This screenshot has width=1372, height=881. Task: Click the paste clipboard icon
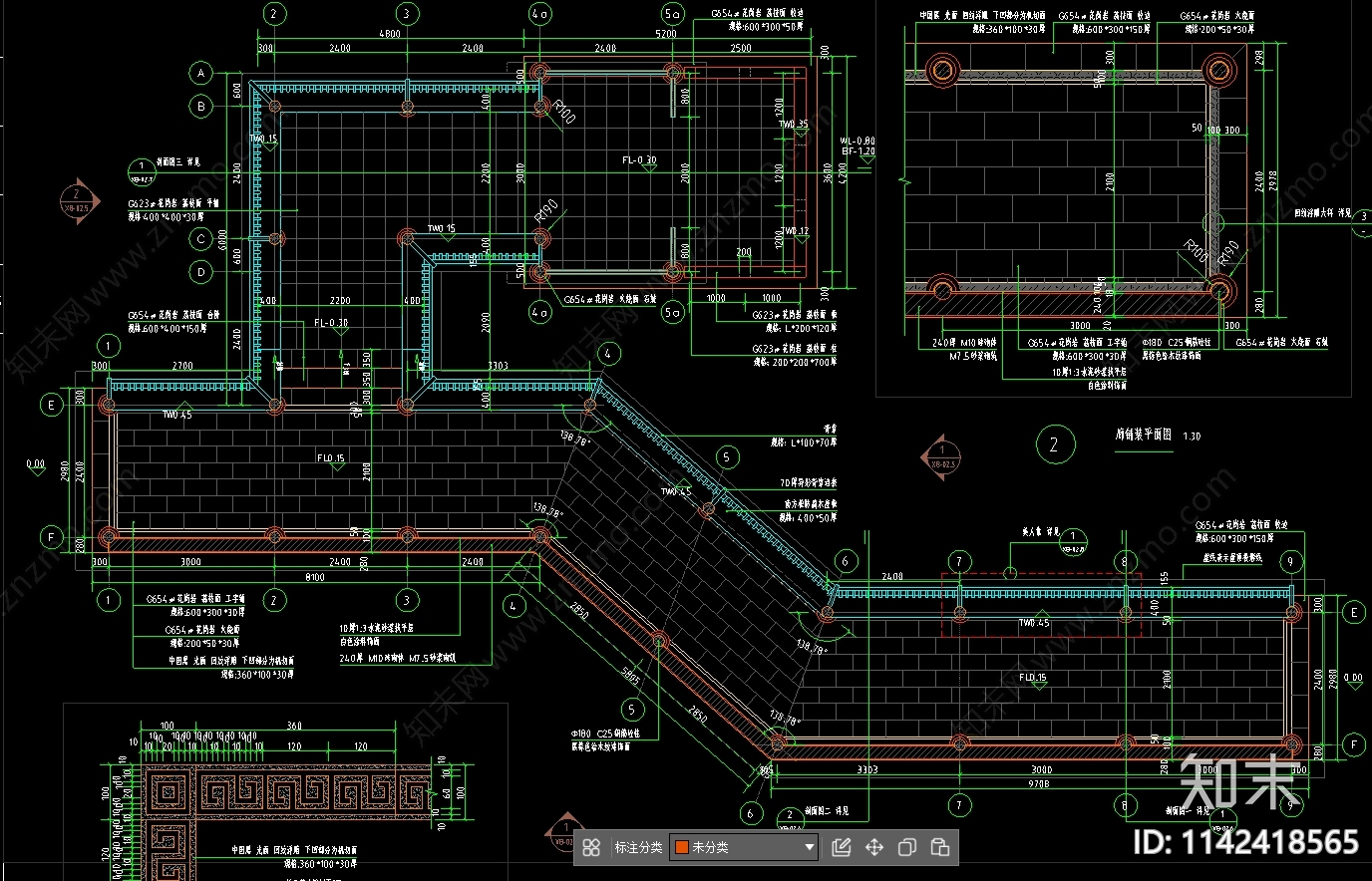coord(940,847)
